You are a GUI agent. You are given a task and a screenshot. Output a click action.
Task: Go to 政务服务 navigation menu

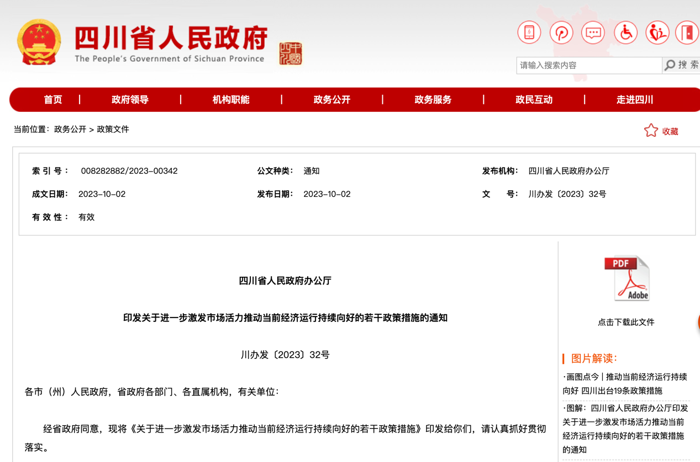pos(433,100)
